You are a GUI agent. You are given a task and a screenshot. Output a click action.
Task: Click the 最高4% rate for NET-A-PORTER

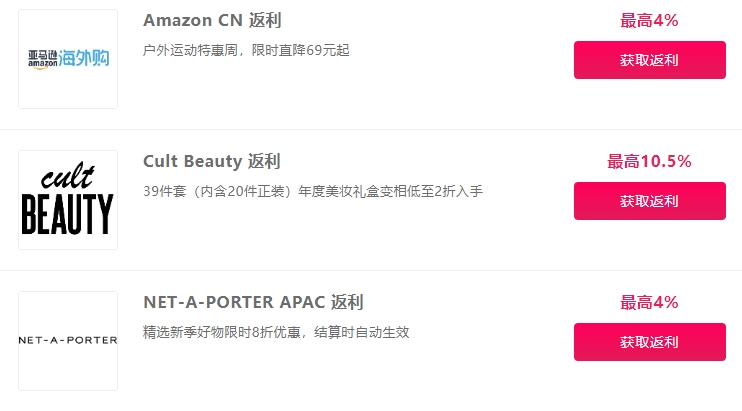pos(649,302)
